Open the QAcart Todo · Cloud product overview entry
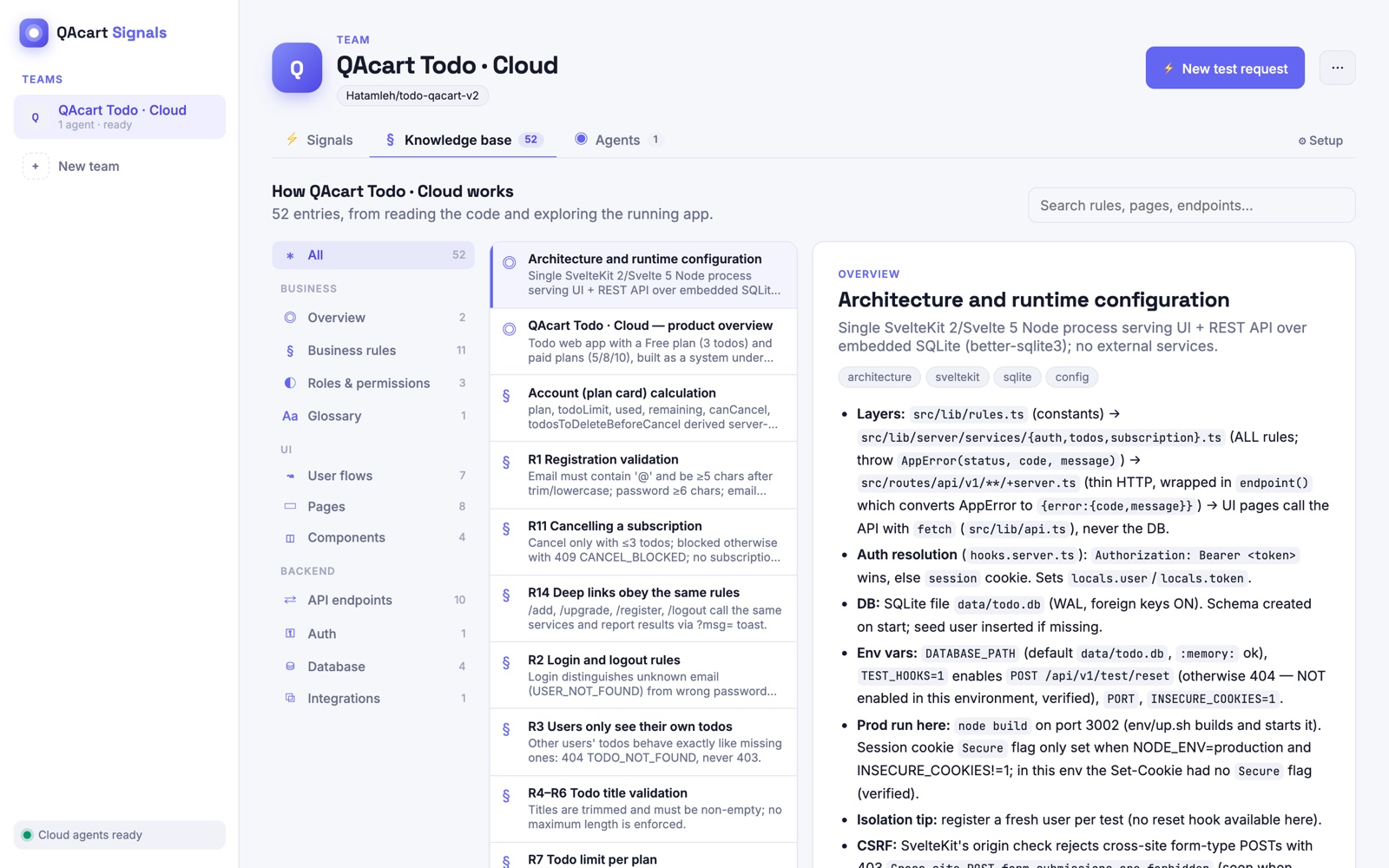The image size is (1389, 868). (x=644, y=341)
